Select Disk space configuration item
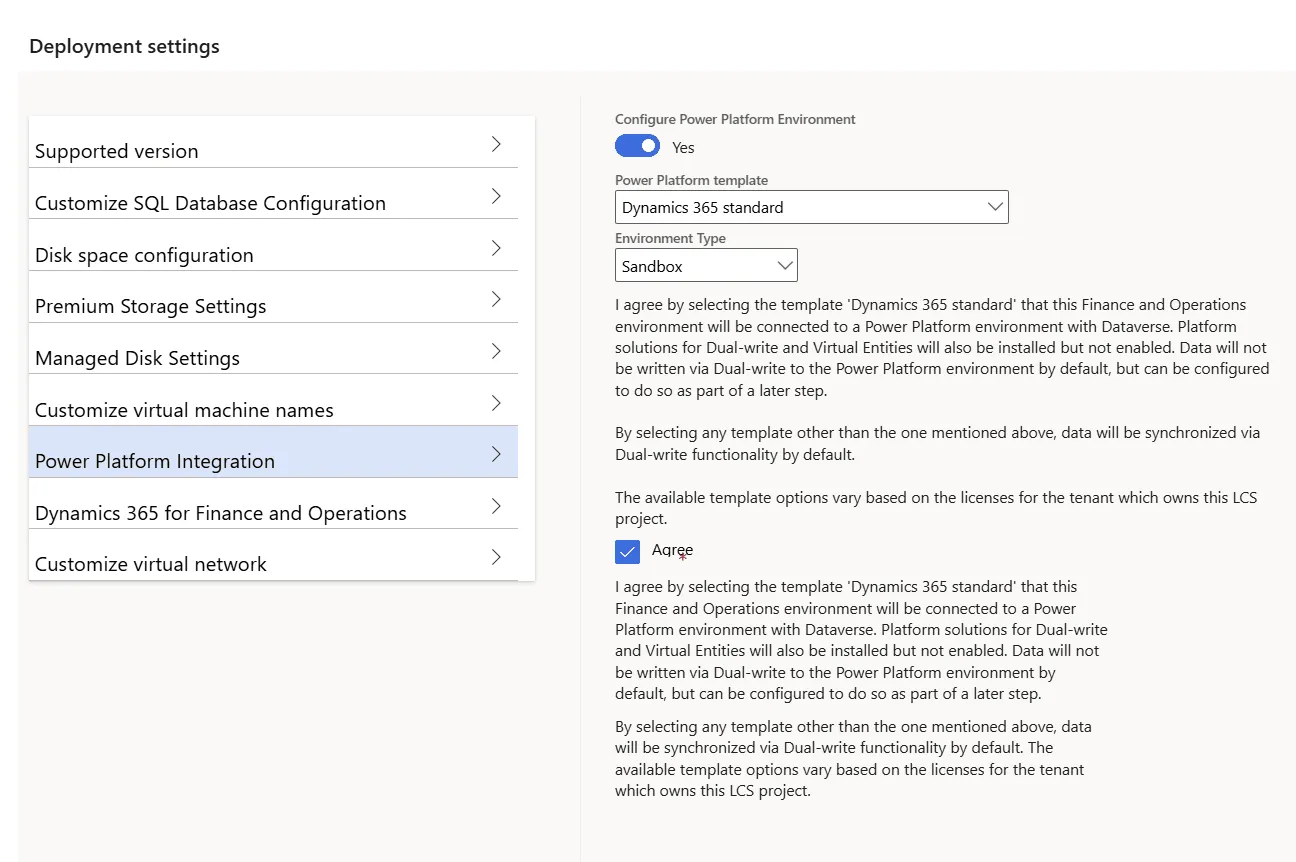 click(273, 246)
